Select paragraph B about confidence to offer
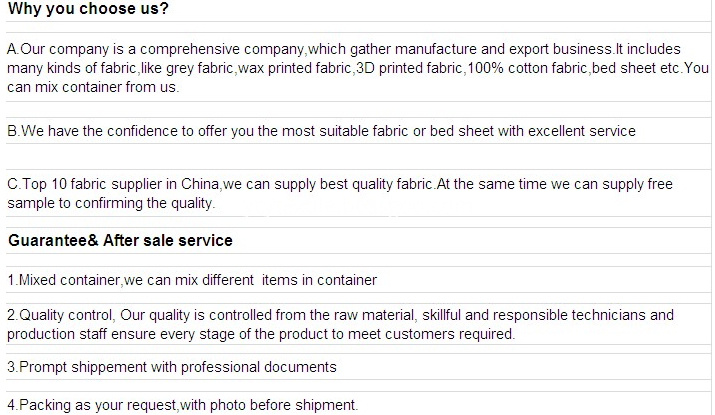Image resolution: width=715 pixels, height=415 pixels. click(x=321, y=131)
